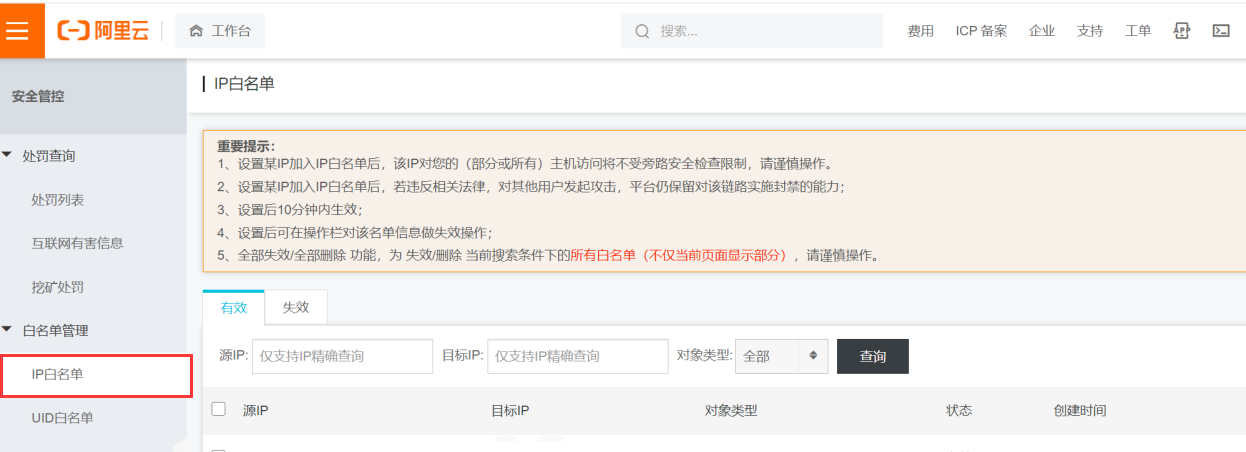
Task: Open the 对象类型 dropdown
Action: [x=781, y=356]
